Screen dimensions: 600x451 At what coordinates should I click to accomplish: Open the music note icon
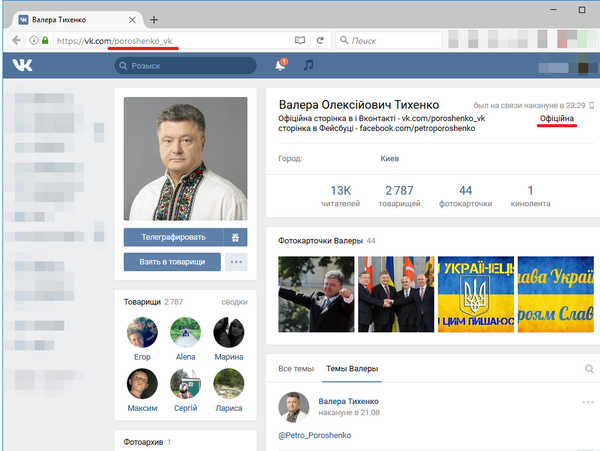point(309,65)
